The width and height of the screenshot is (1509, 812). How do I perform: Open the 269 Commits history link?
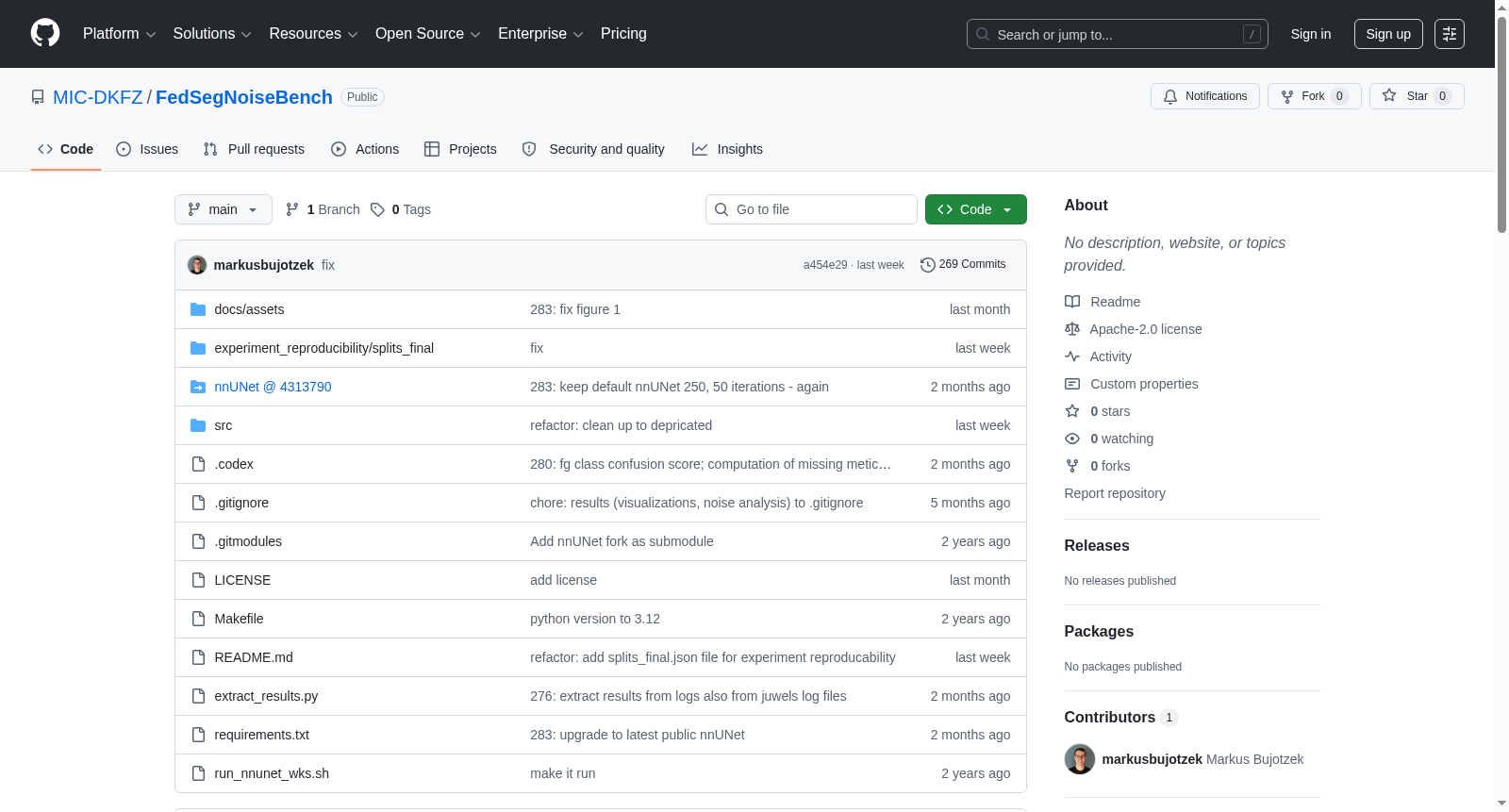[x=963, y=265]
